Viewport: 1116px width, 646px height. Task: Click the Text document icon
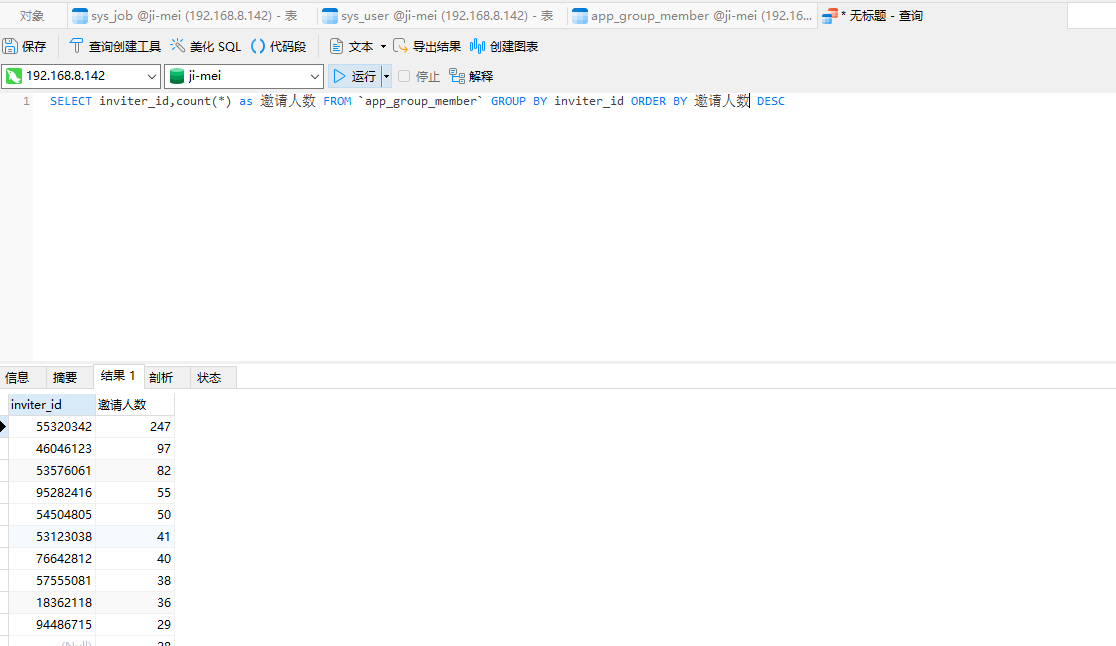337,46
